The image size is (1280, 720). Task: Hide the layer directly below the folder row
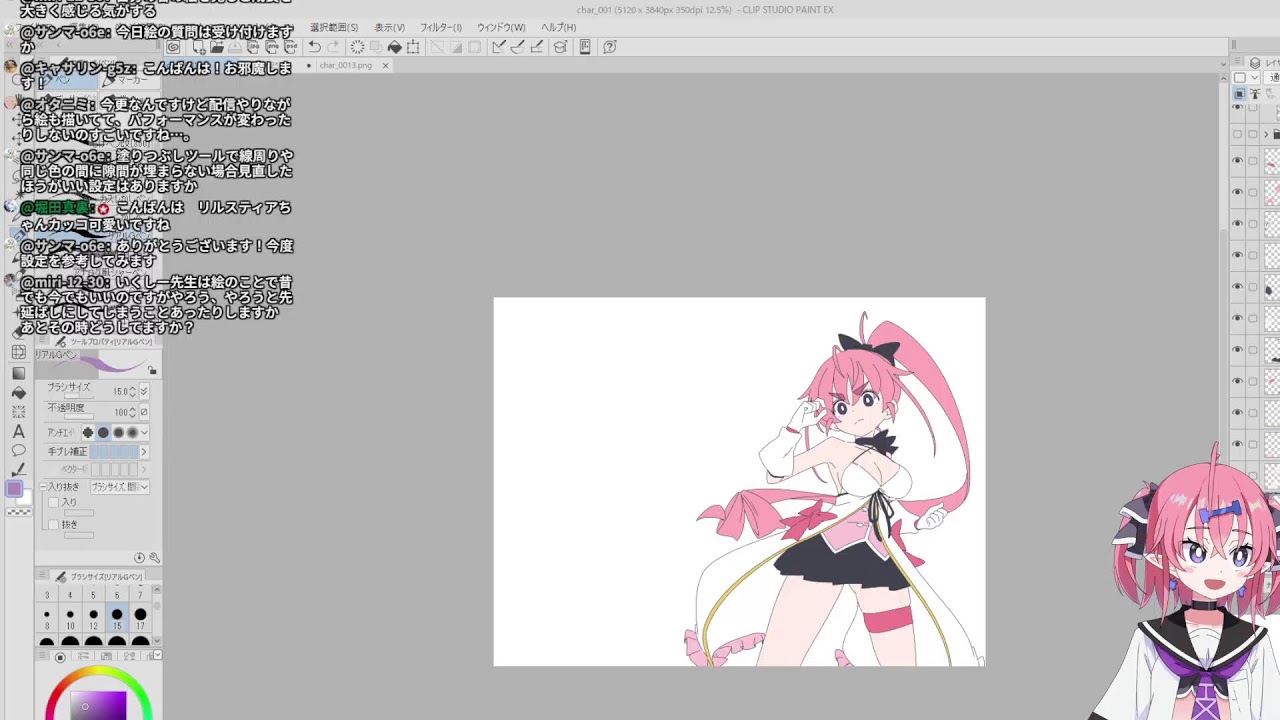pos(1237,160)
